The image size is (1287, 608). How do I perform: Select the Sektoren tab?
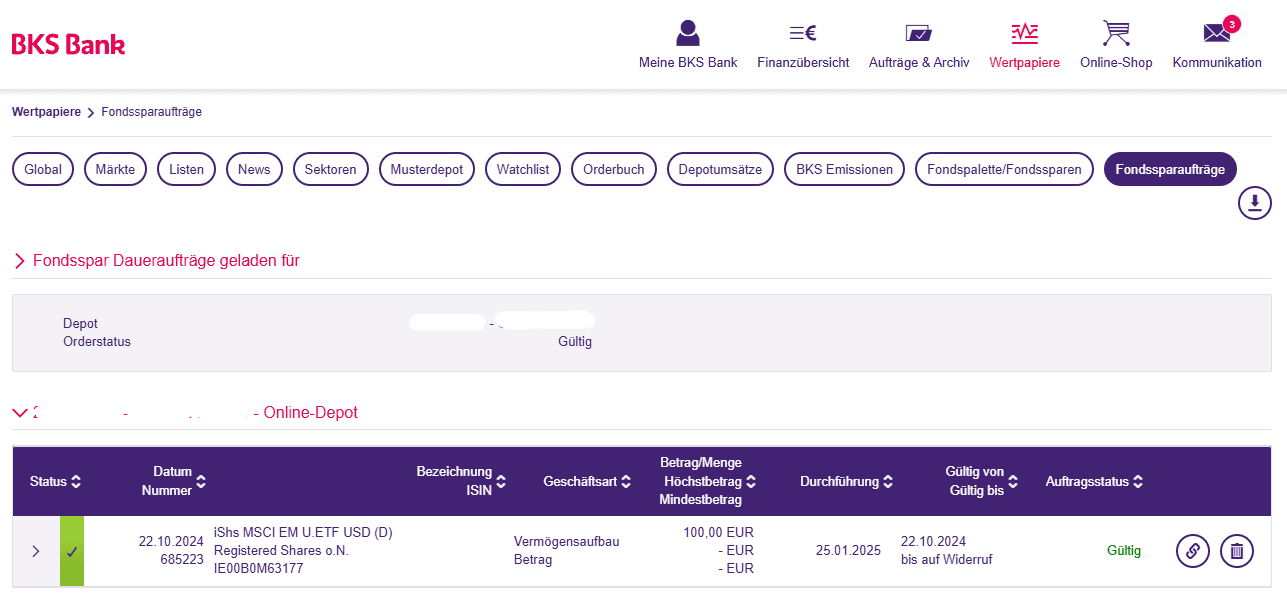(331, 169)
